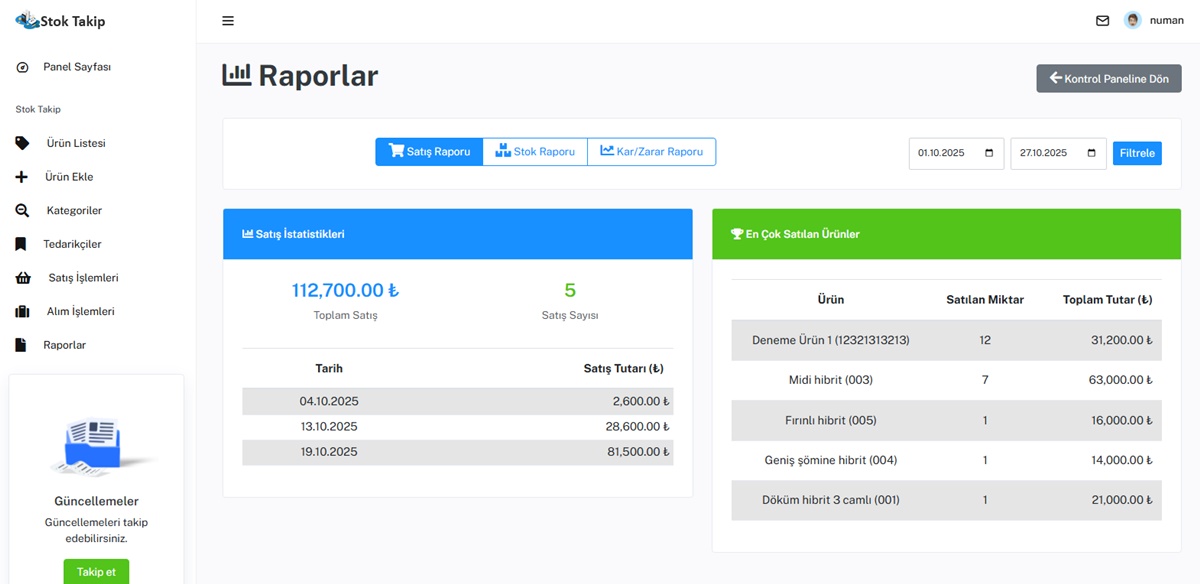Click the Alım İşlemleri briefcase icon
This screenshot has height=584, width=1200.
point(22,312)
